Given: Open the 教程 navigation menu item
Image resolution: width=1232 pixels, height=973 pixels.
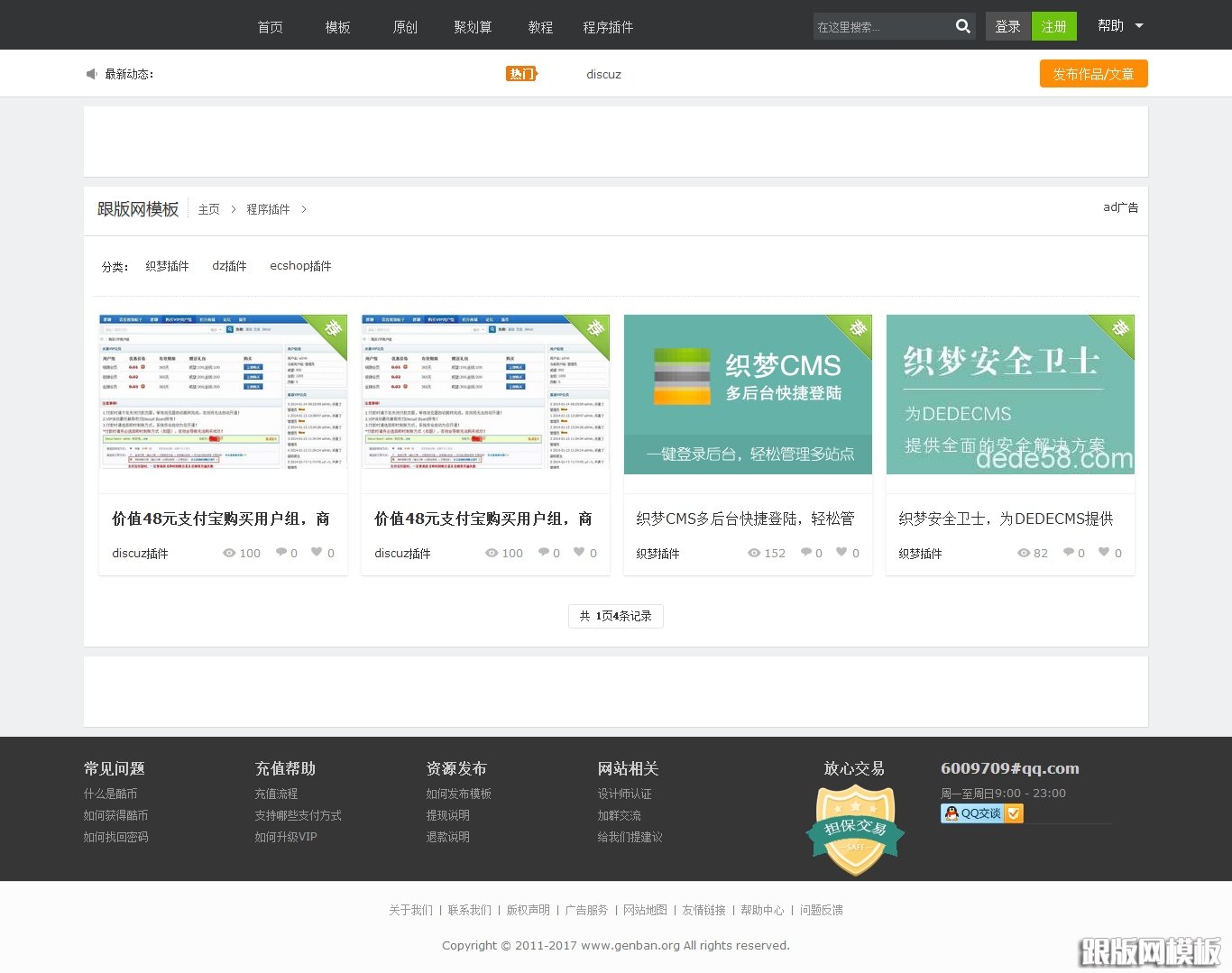Looking at the screenshot, I should 540,27.
